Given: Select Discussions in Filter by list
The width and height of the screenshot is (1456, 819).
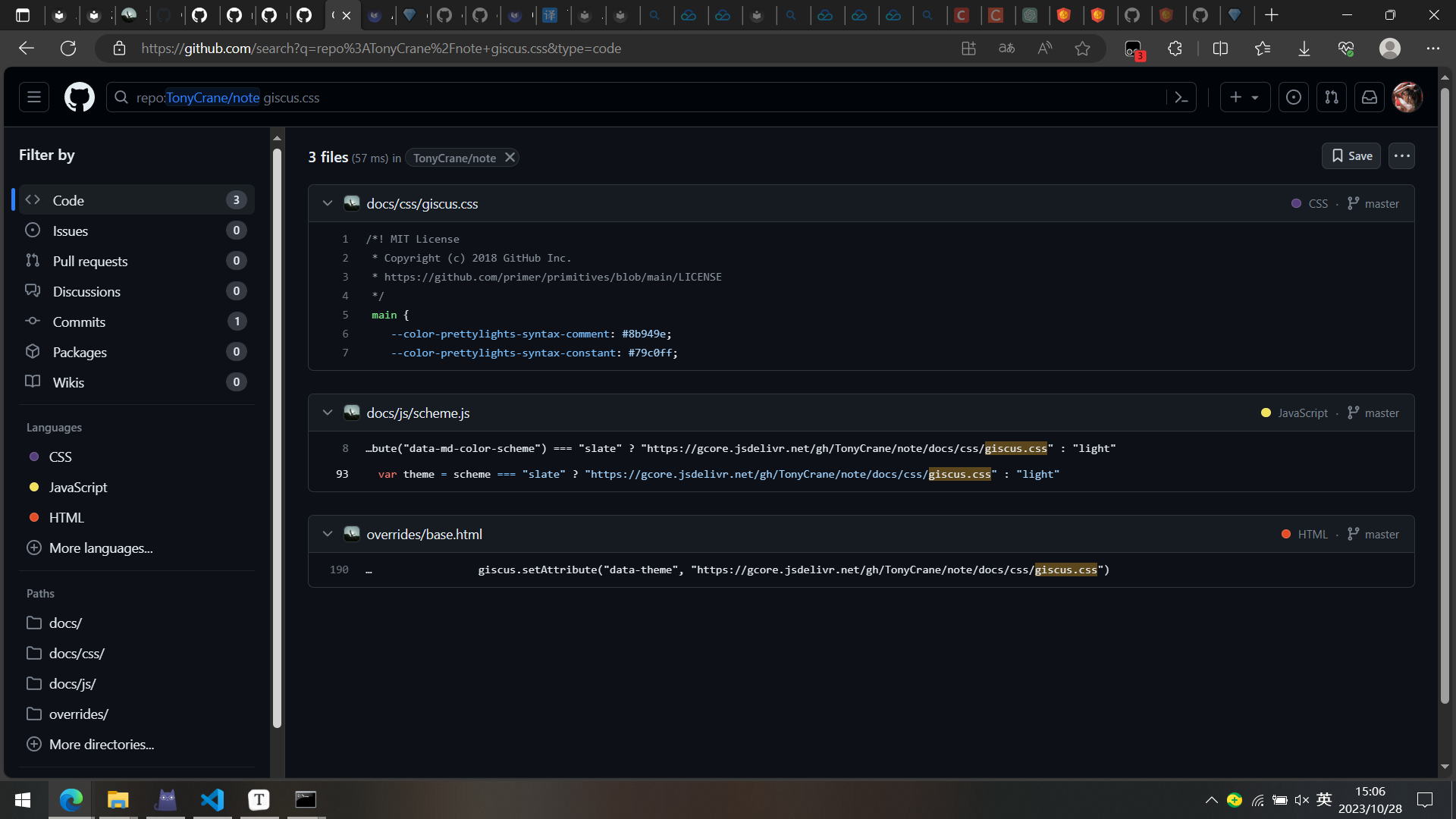Looking at the screenshot, I should click(86, 291).
